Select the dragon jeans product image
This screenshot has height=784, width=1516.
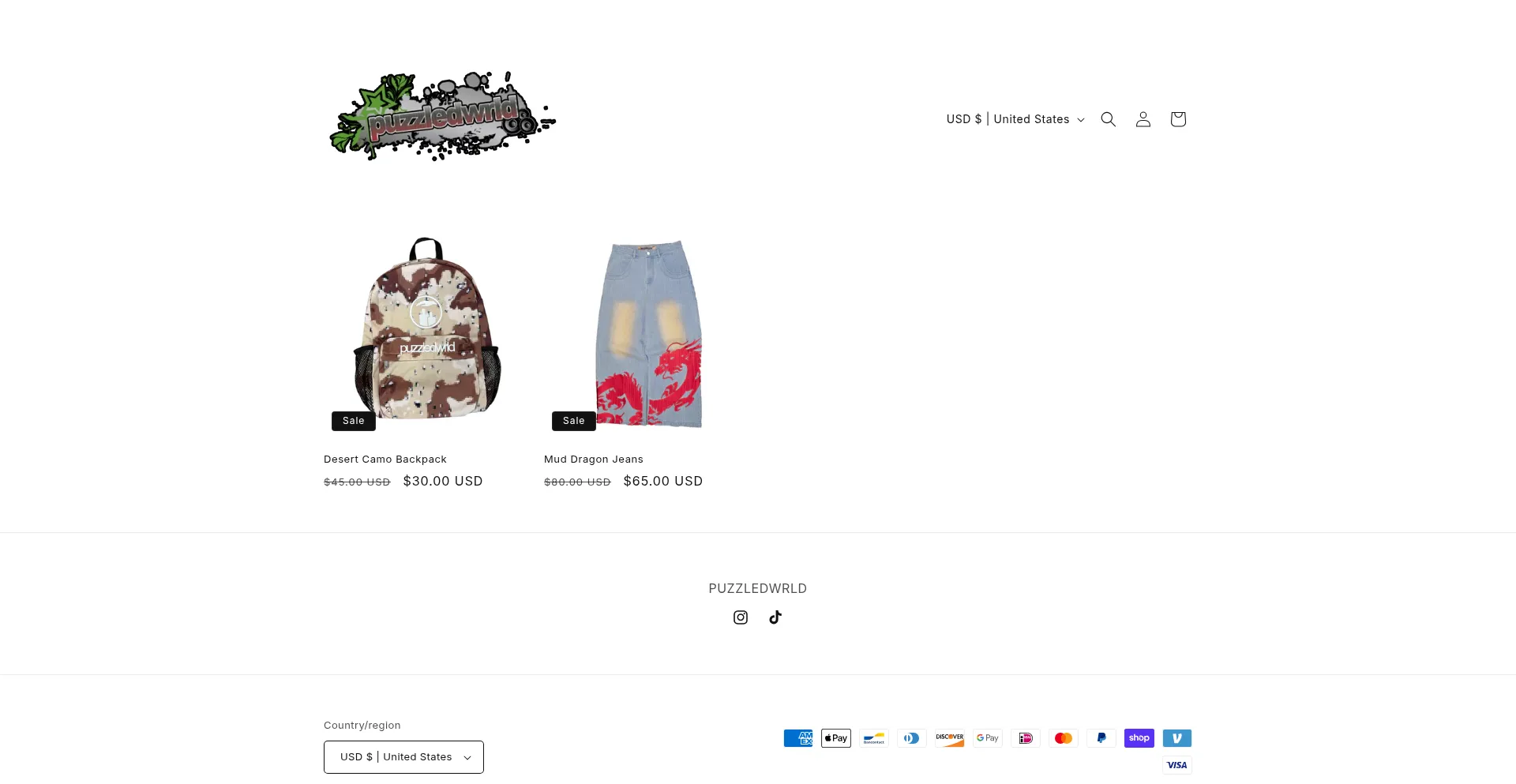647,333
